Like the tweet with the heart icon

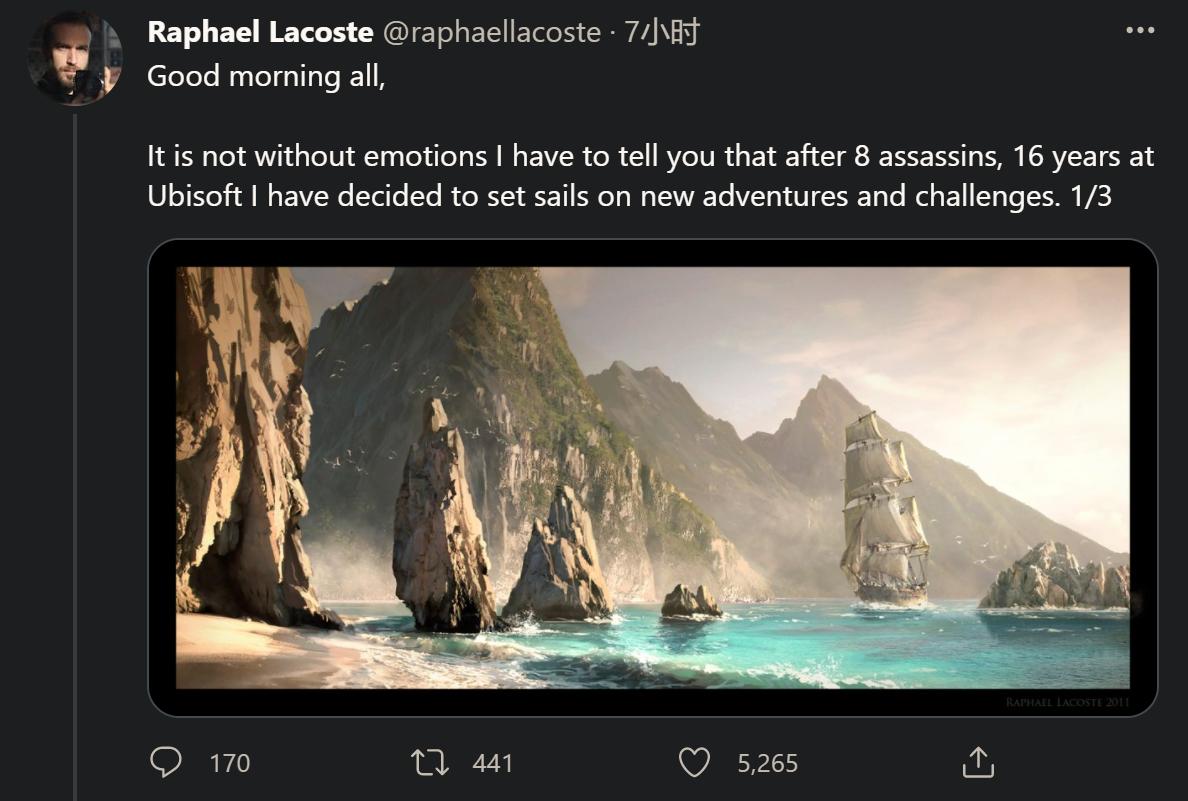[694, 763]
